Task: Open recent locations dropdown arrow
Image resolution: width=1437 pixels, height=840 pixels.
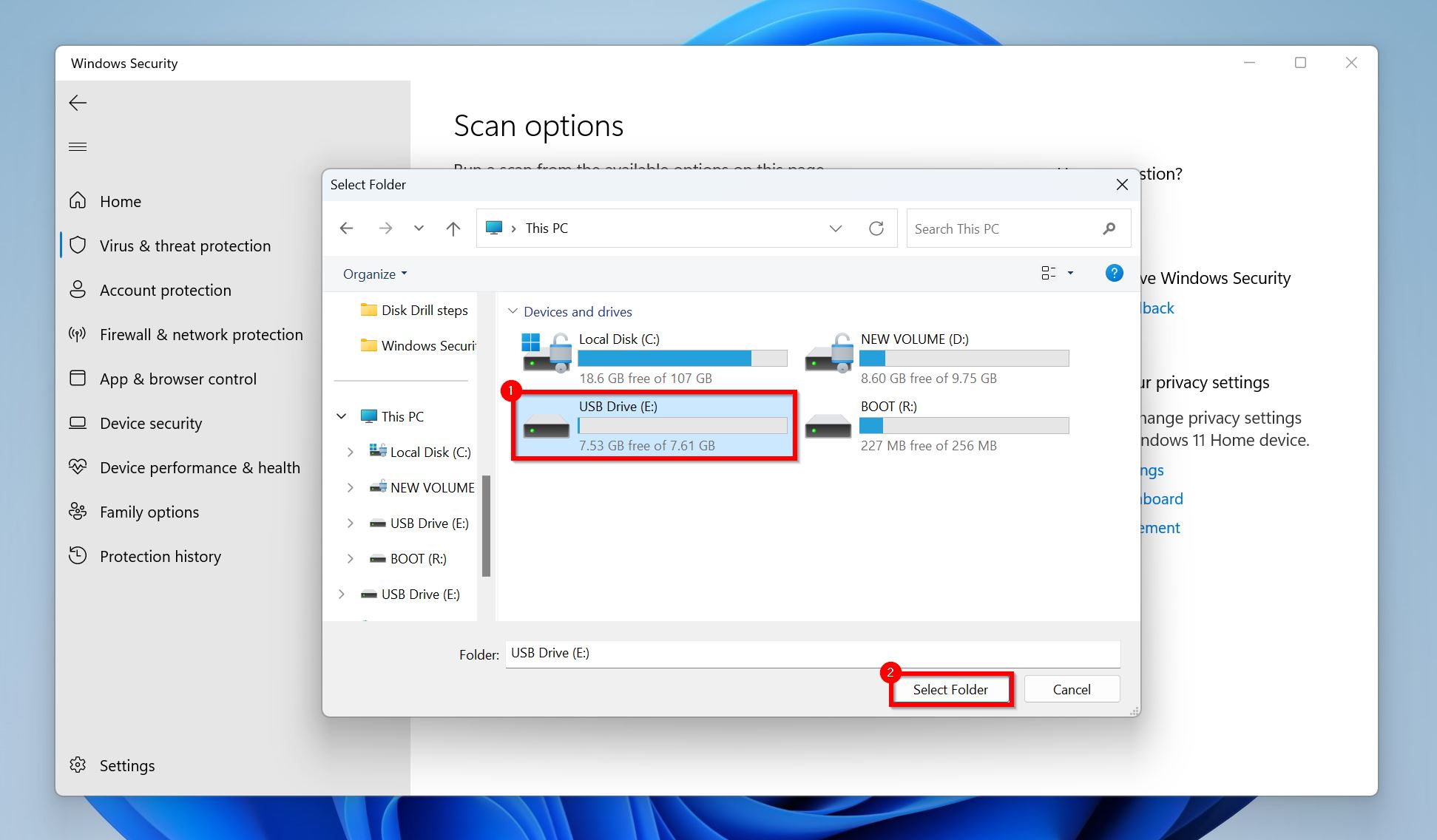Action: [419, 228]
